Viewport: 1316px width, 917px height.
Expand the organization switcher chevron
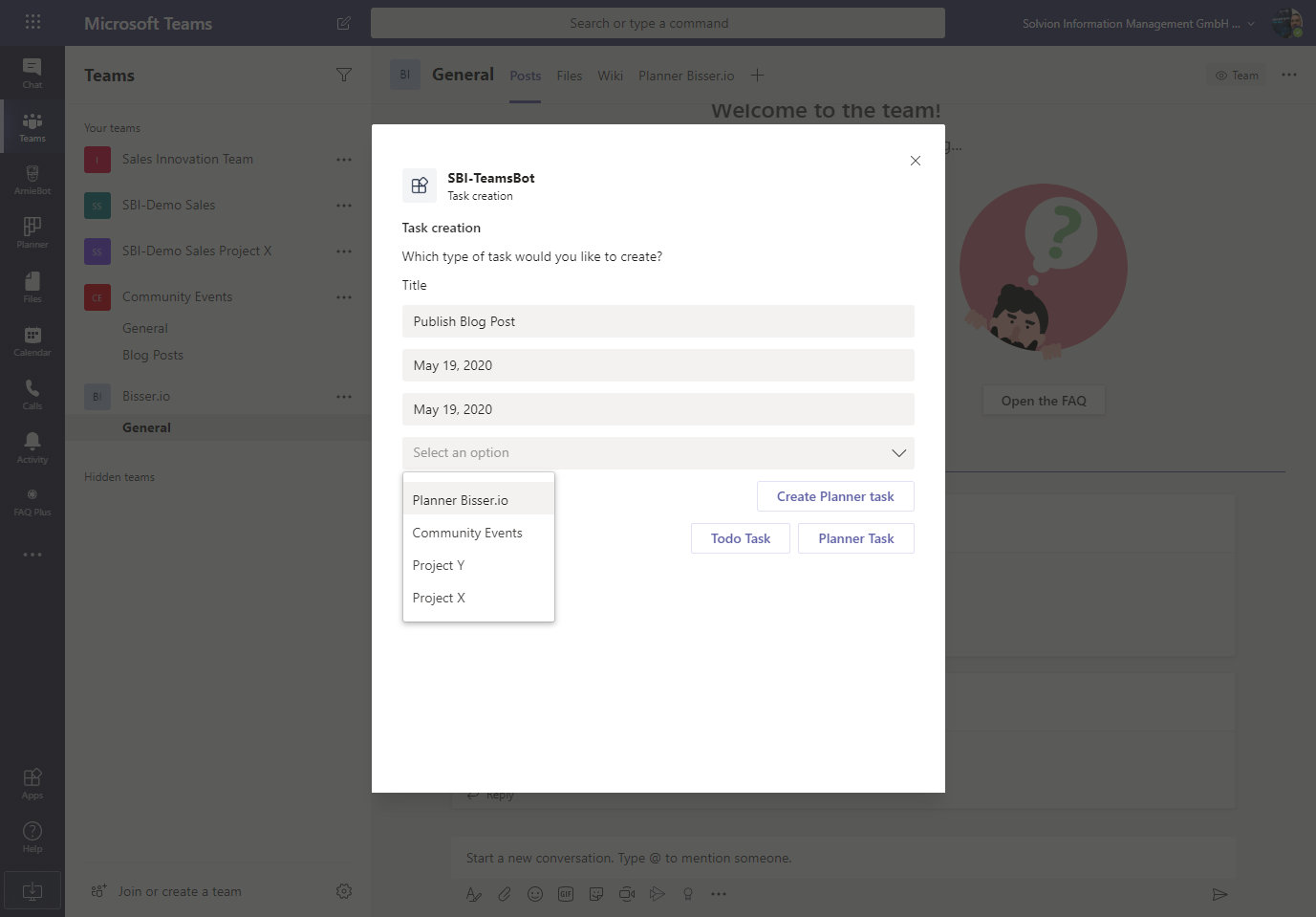point(1251,24)
